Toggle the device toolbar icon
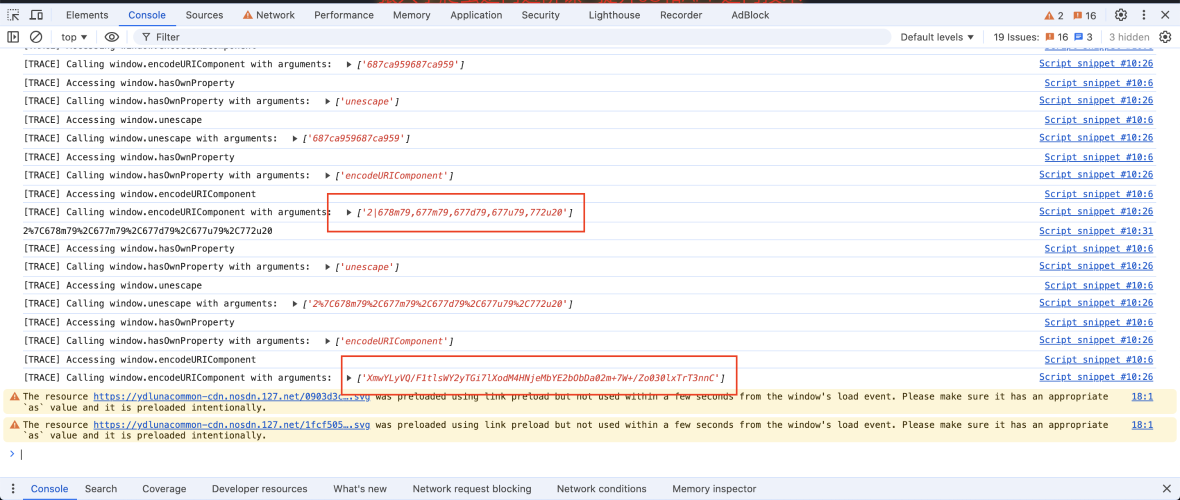This screenshot has width=1180, height=500. [36, 15]
